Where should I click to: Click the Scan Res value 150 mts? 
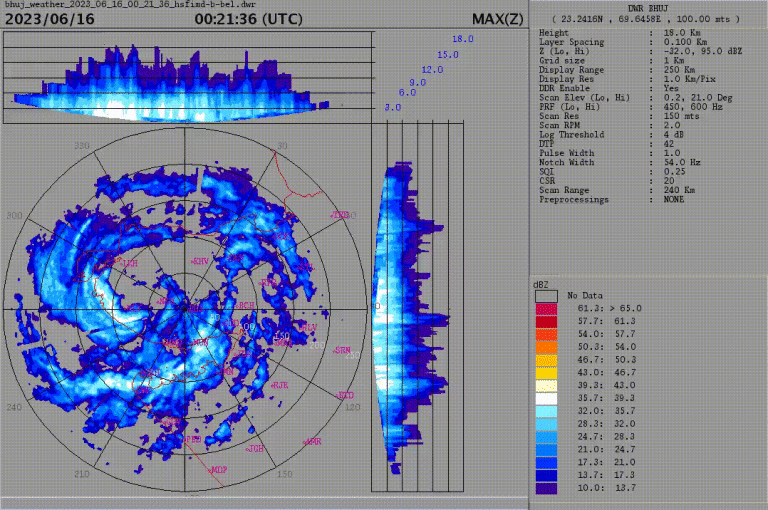tap(681, 116)
